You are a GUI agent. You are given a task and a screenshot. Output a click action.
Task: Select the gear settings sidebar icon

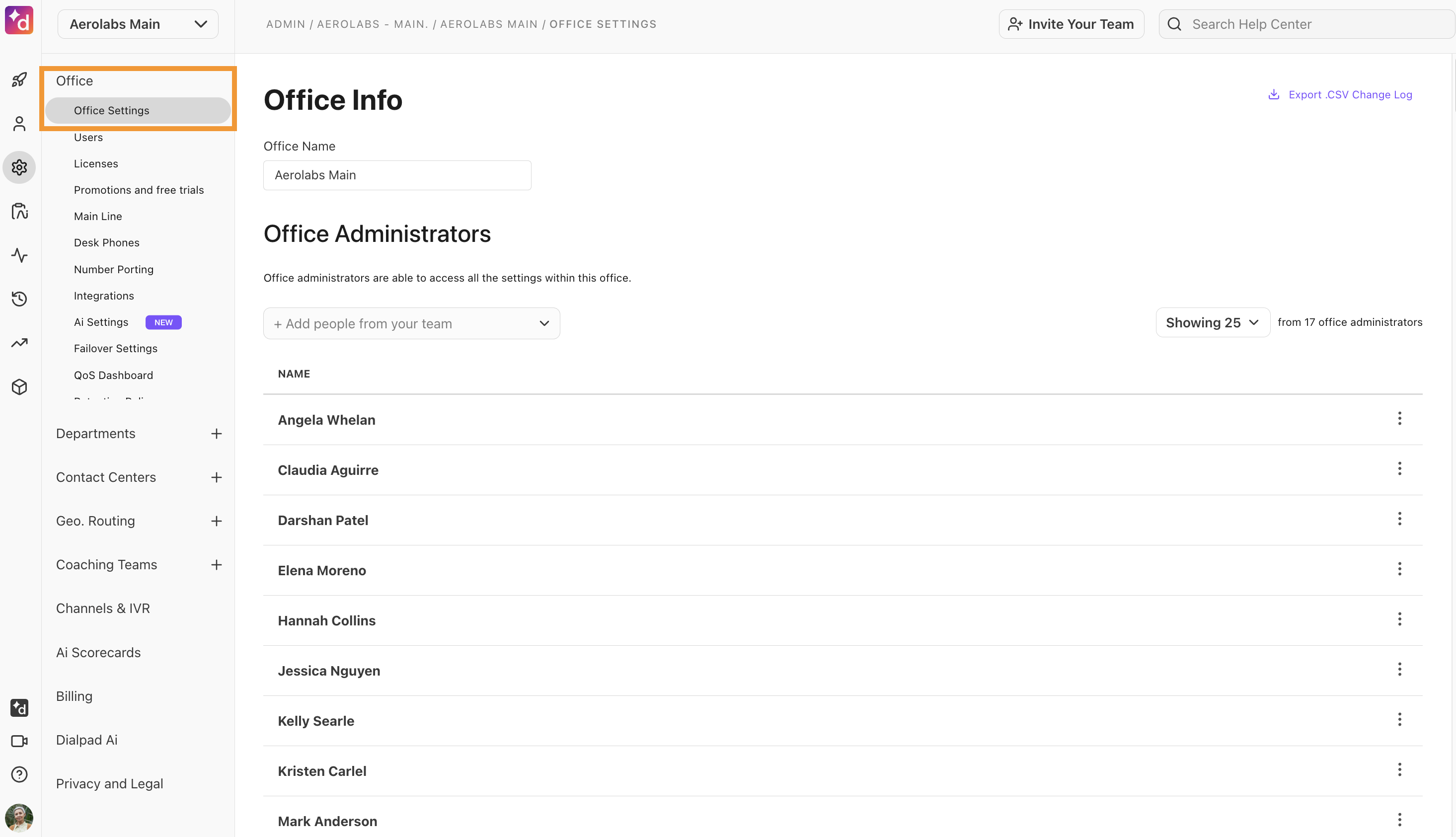pyautogui.click(x=19, y=167)
